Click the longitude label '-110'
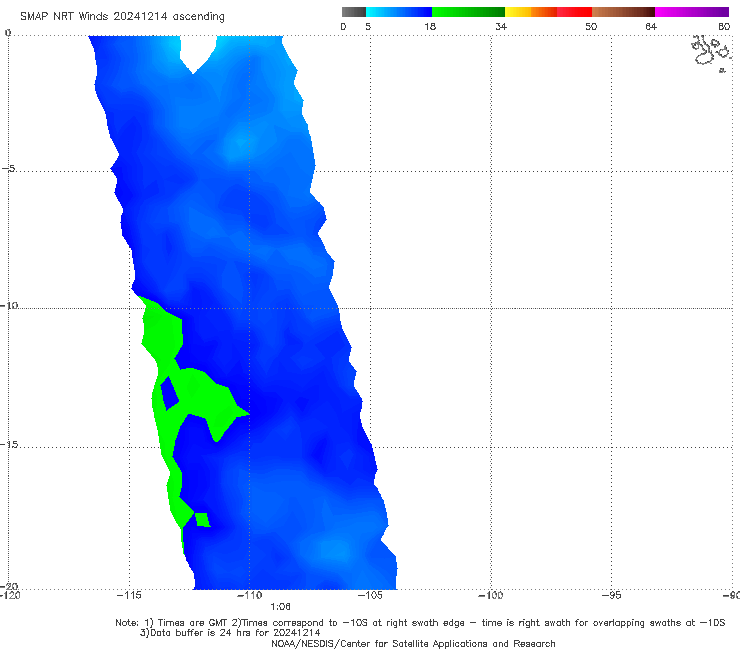This screenshot has width=740, height=650. coord(249,595)
